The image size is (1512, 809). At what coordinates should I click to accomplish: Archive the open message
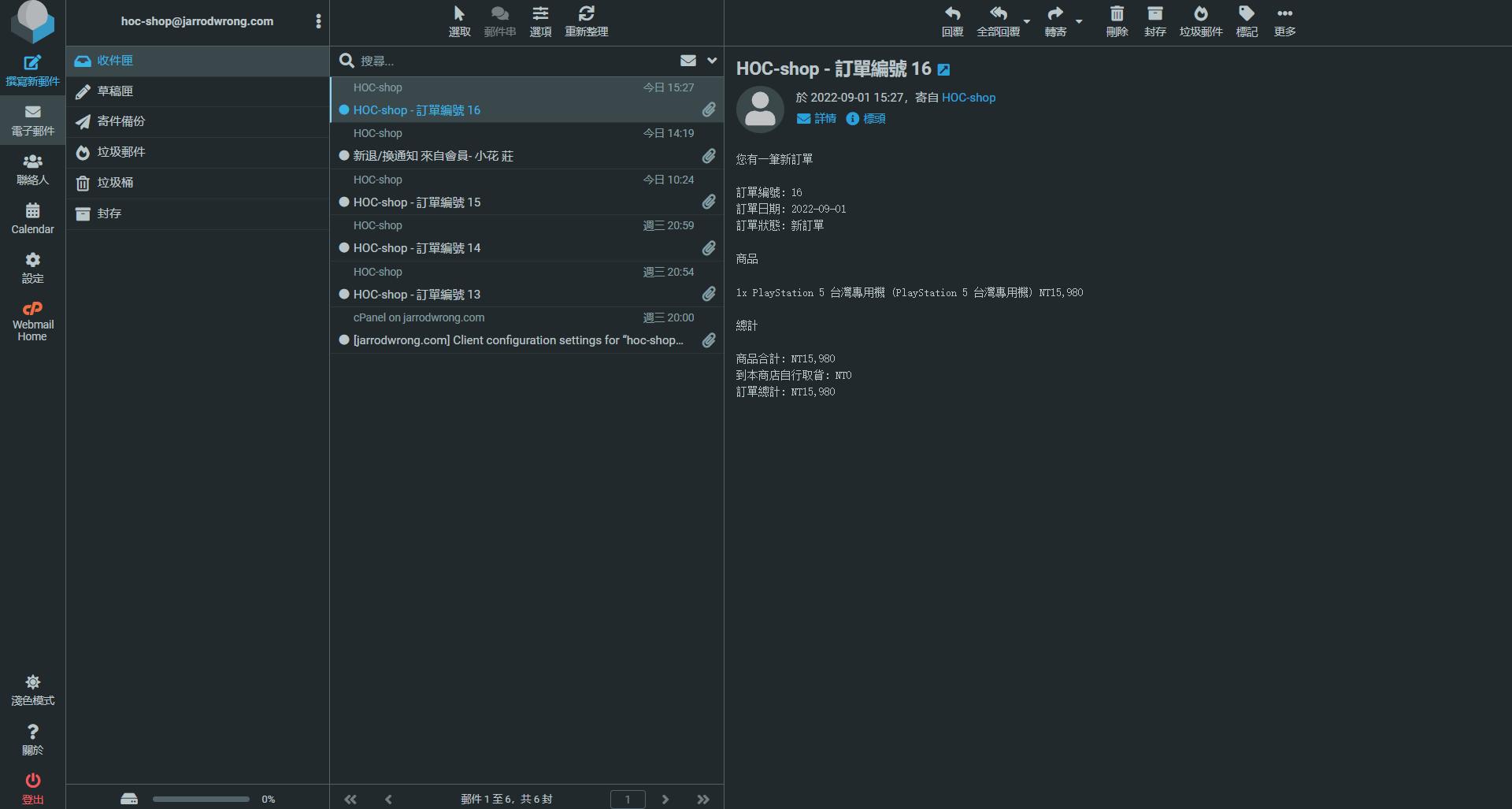pyautogui.click(x=1155, y=21)
